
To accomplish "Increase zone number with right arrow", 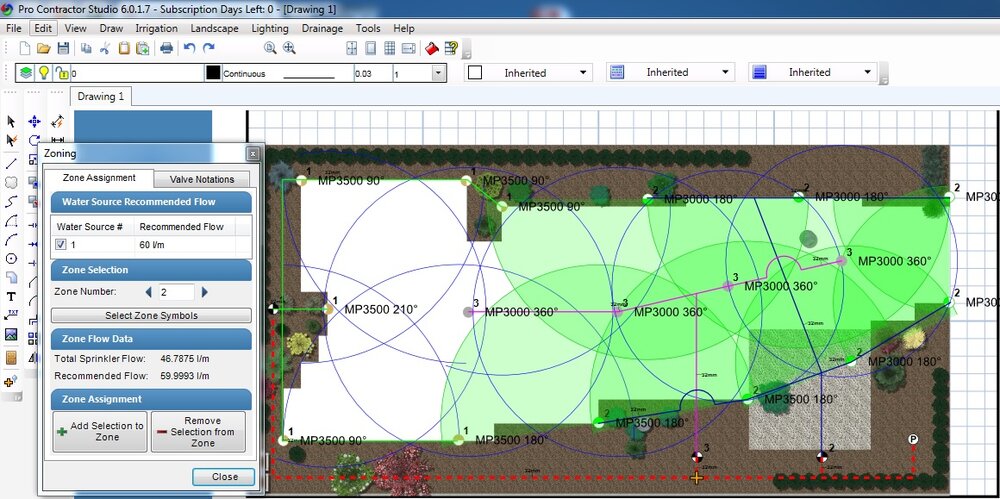I will click(205, 292).
